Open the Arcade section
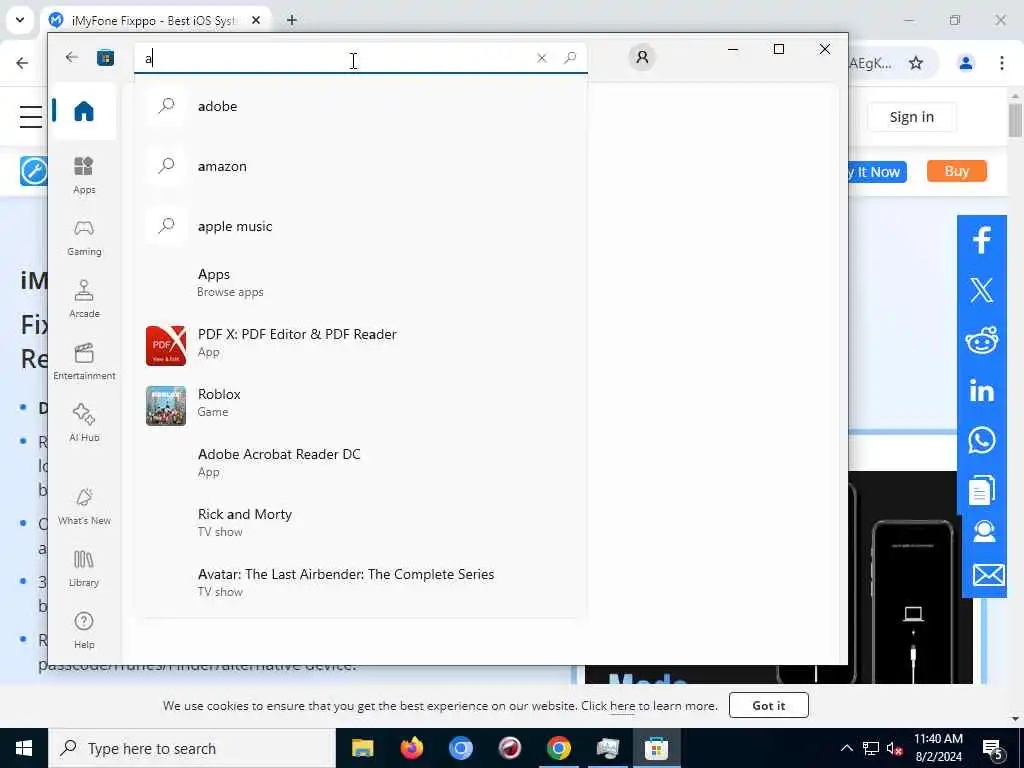The height and width of the screenshot is (768, 1024). [x=84, y=299]
